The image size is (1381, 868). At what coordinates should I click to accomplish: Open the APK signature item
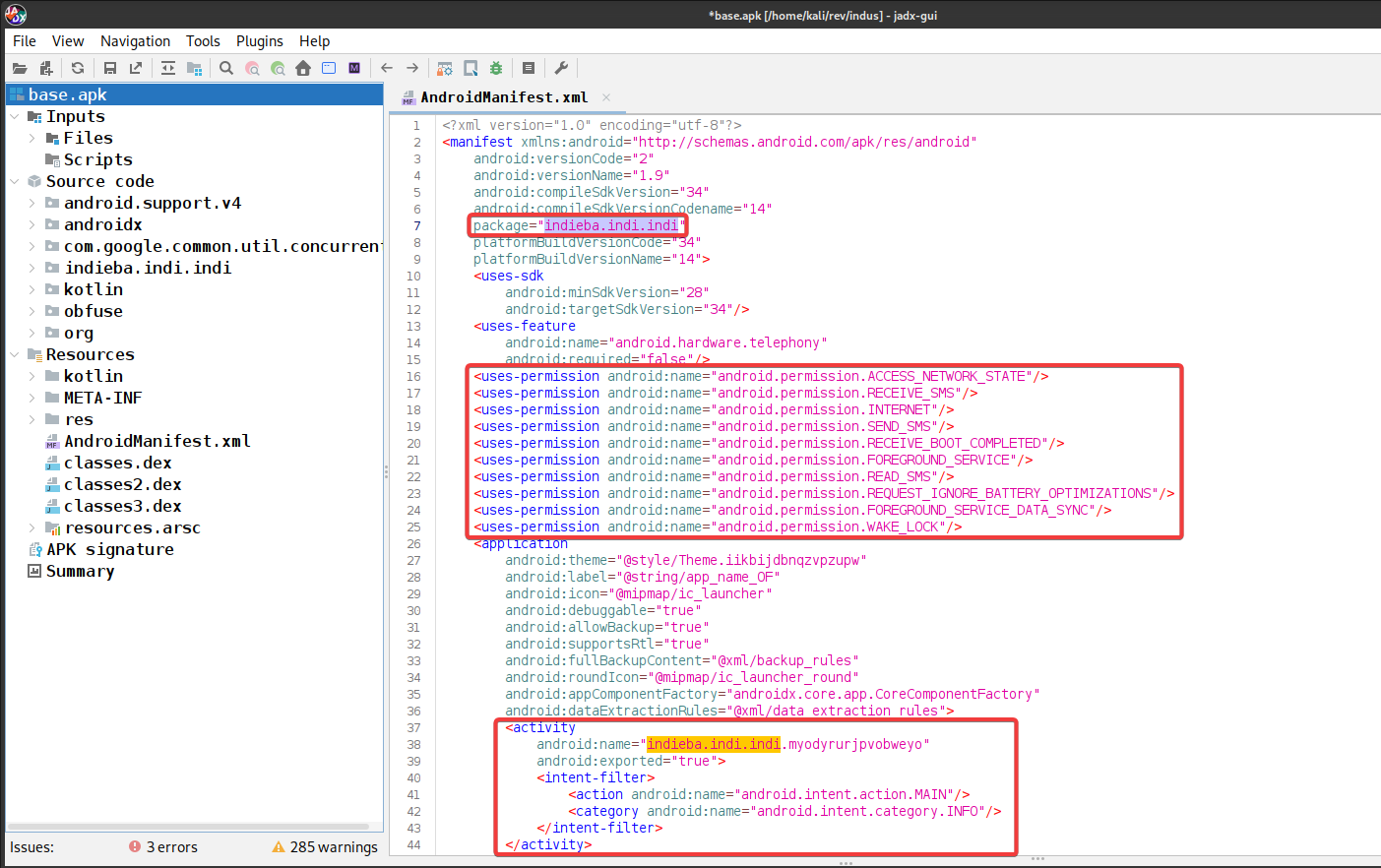(110, 549)
